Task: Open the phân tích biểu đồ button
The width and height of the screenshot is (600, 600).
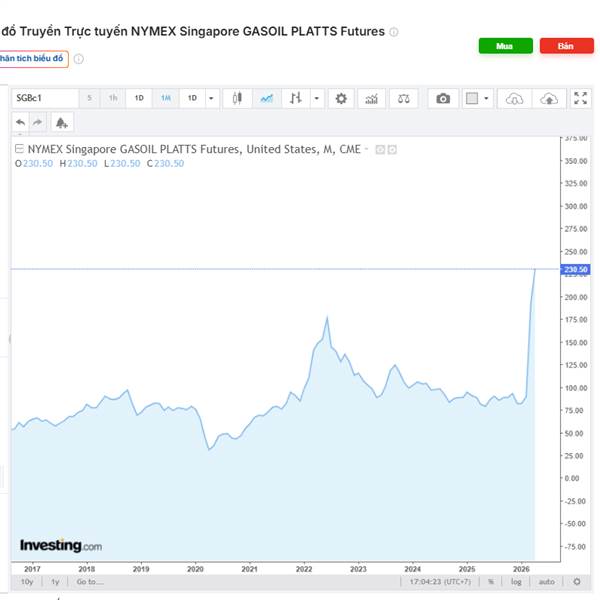Action: pyautogui.click(x=33, y=59)
